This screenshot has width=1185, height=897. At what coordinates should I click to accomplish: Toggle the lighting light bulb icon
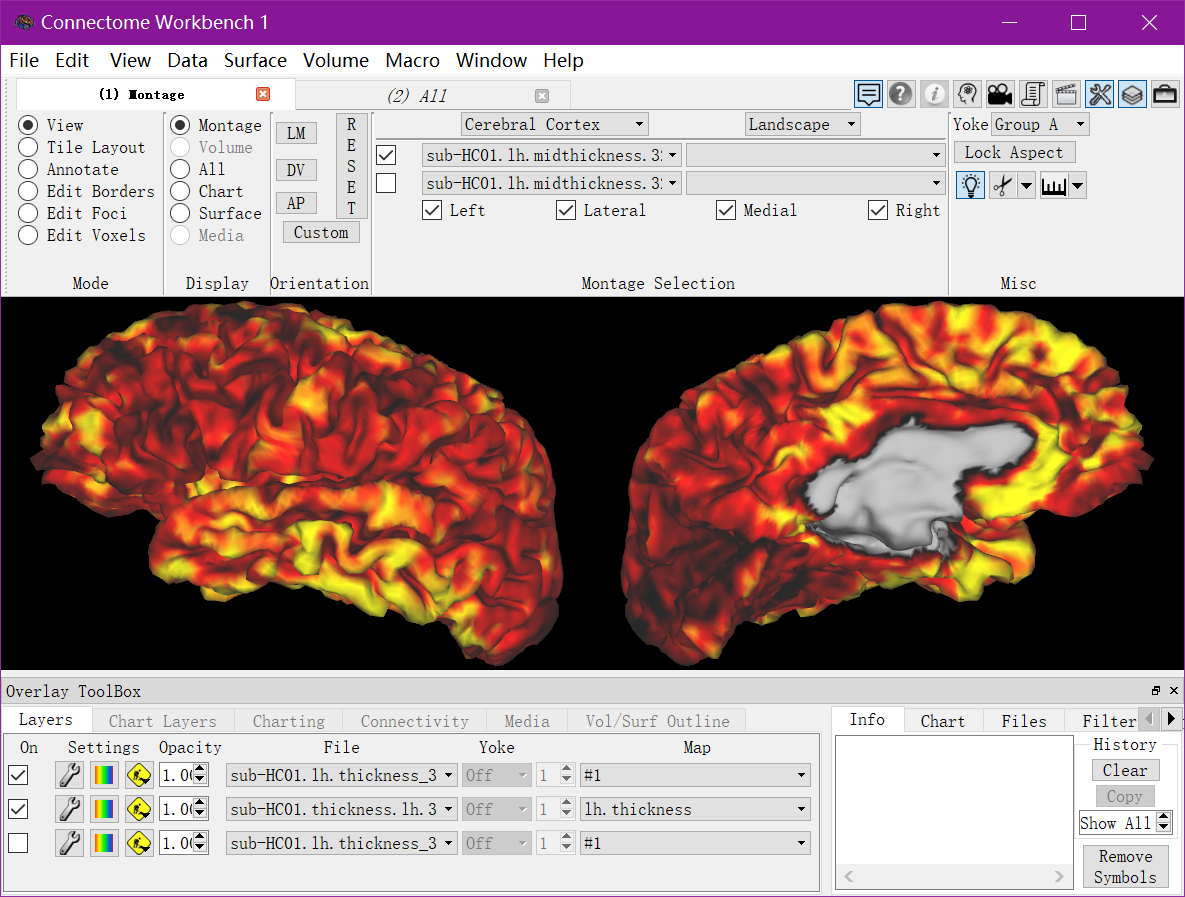point(970,185)
